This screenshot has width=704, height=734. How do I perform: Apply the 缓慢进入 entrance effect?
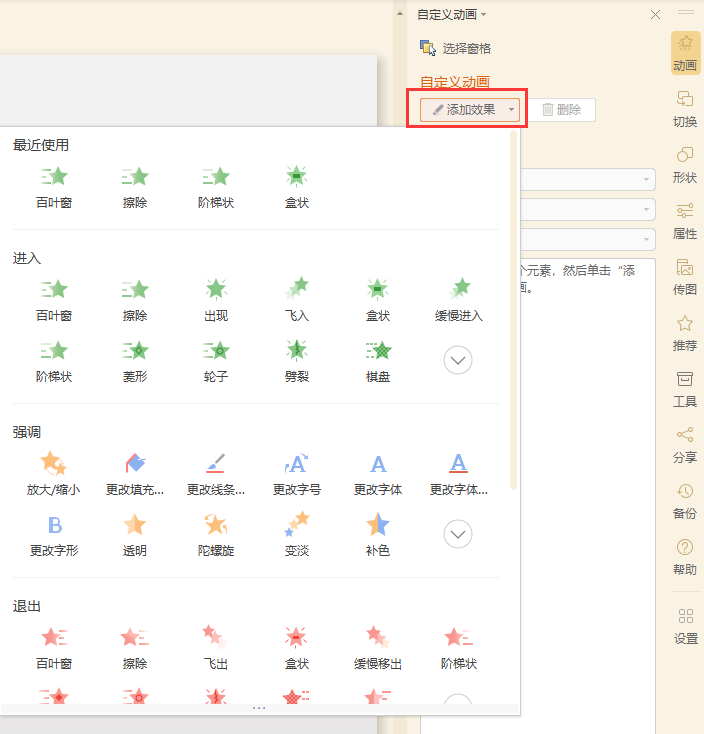click(x=459, y=300)
